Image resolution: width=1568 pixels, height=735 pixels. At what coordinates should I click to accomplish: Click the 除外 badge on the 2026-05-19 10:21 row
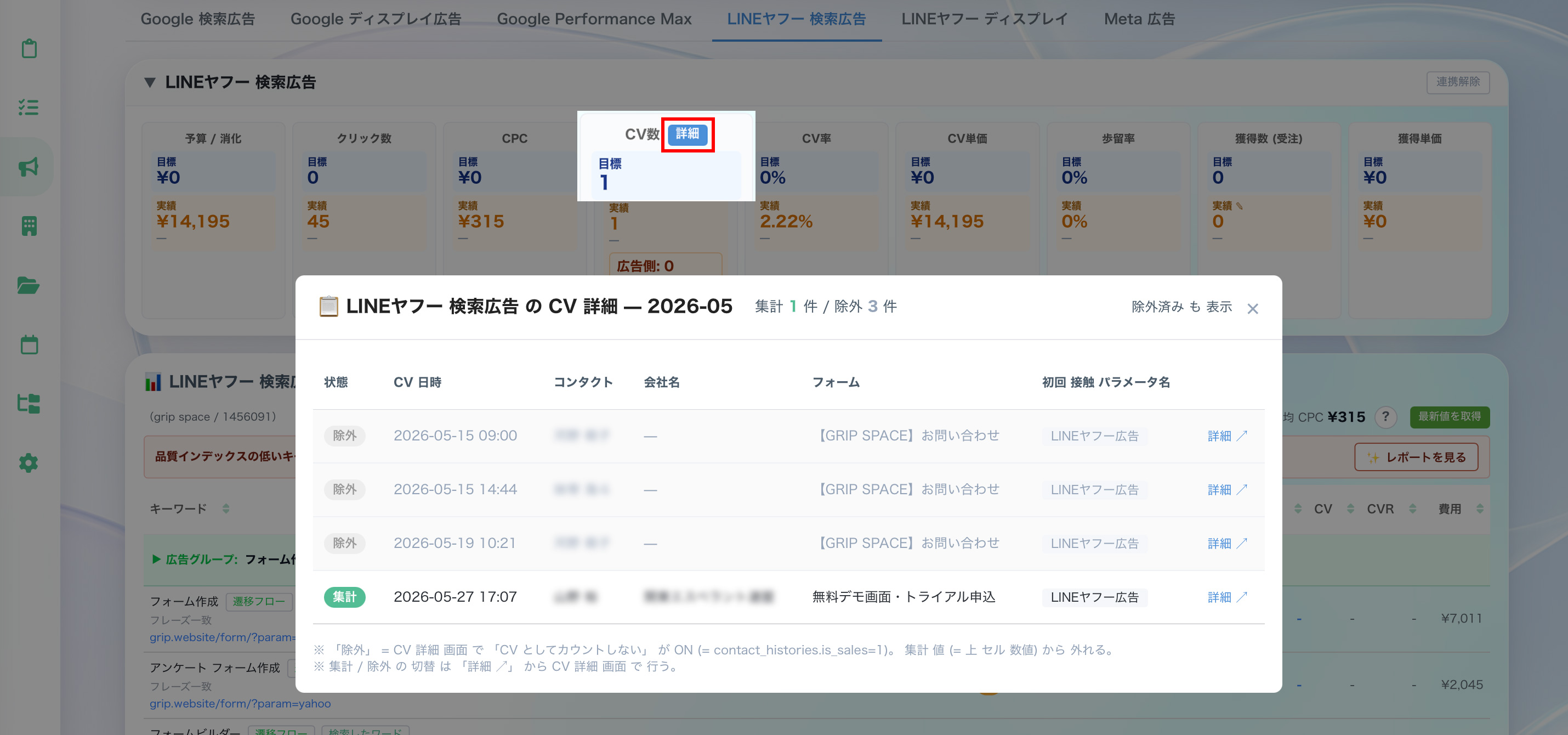[x=344, y=543]
